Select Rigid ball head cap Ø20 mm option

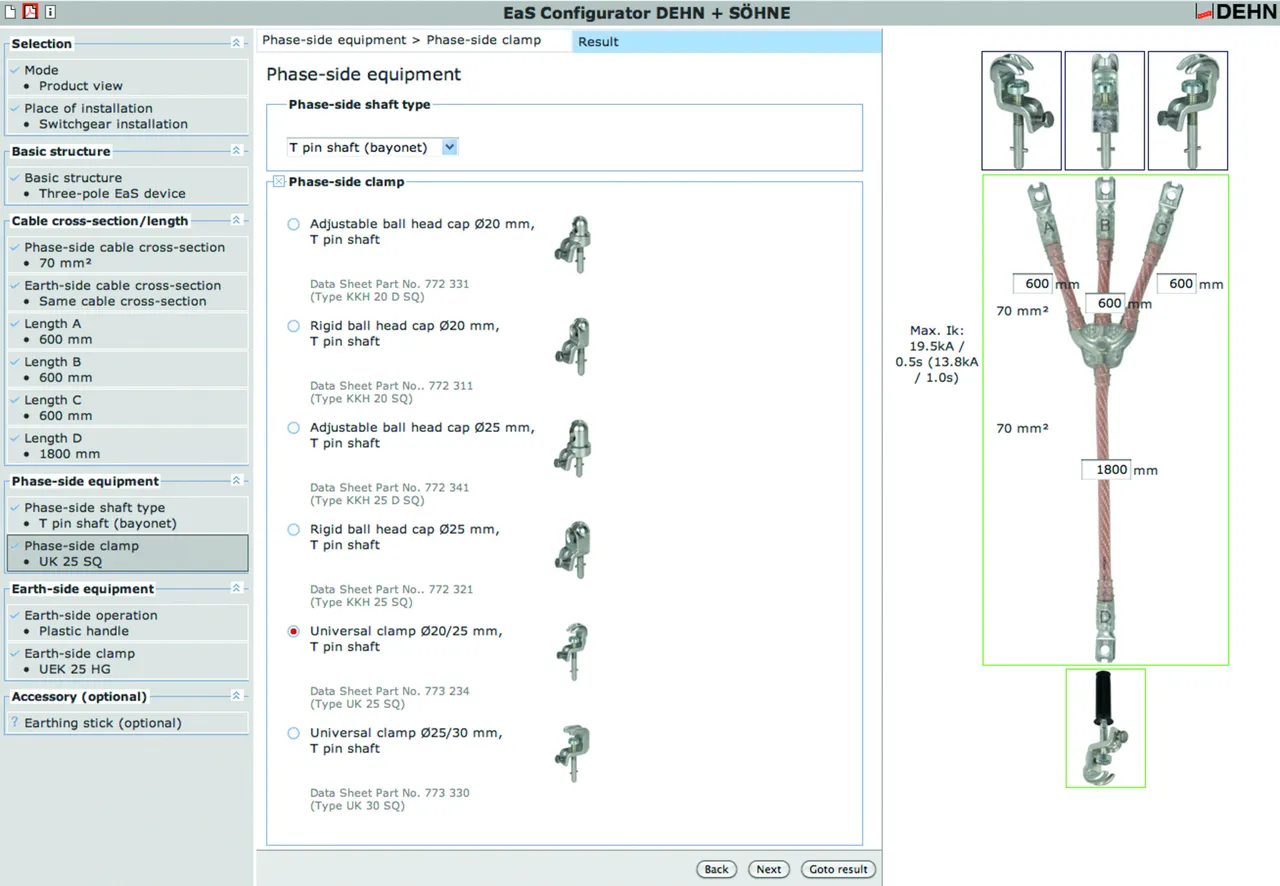pos(294,326)
